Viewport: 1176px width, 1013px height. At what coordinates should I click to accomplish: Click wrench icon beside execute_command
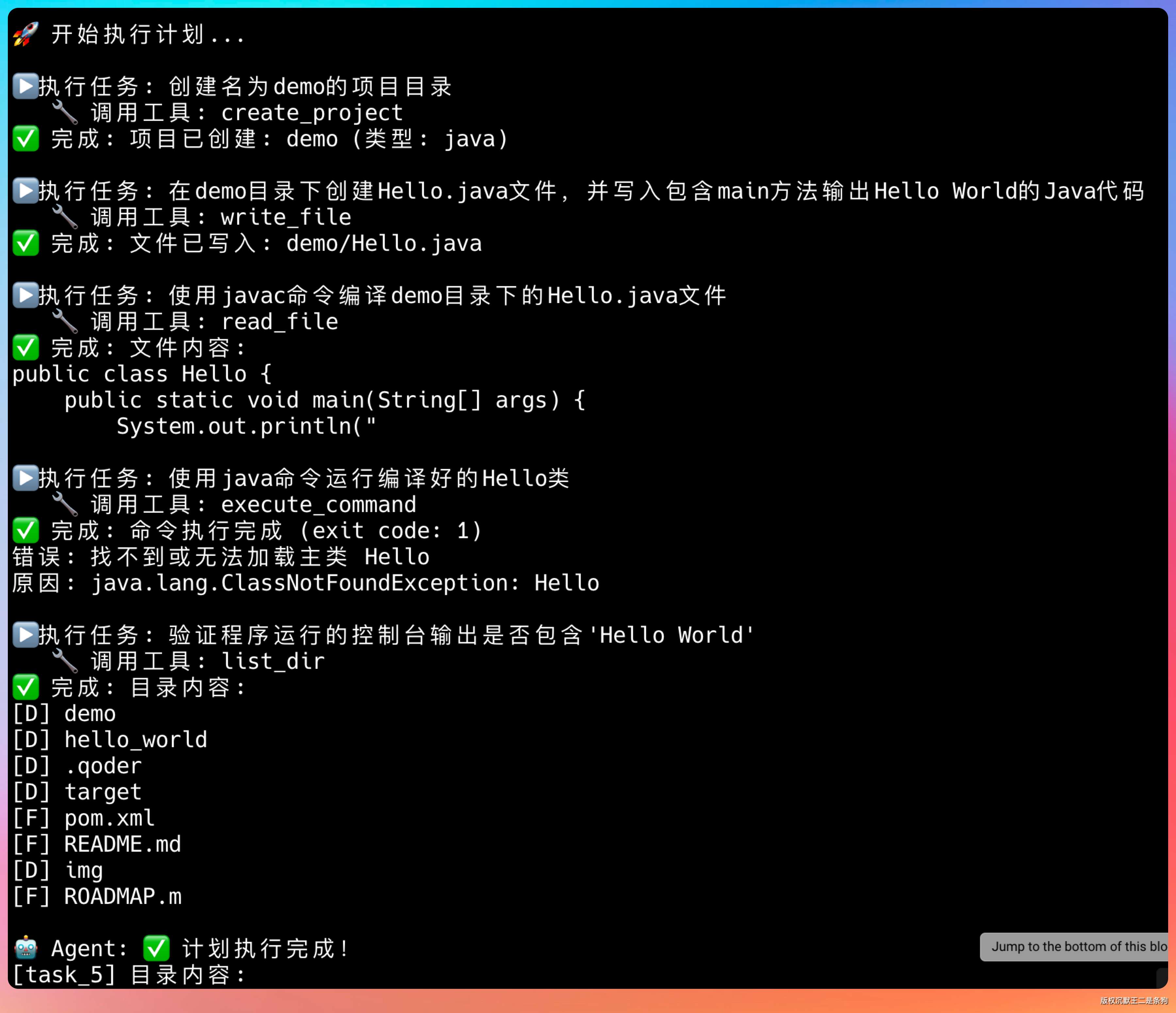click(x=65, y=504)
